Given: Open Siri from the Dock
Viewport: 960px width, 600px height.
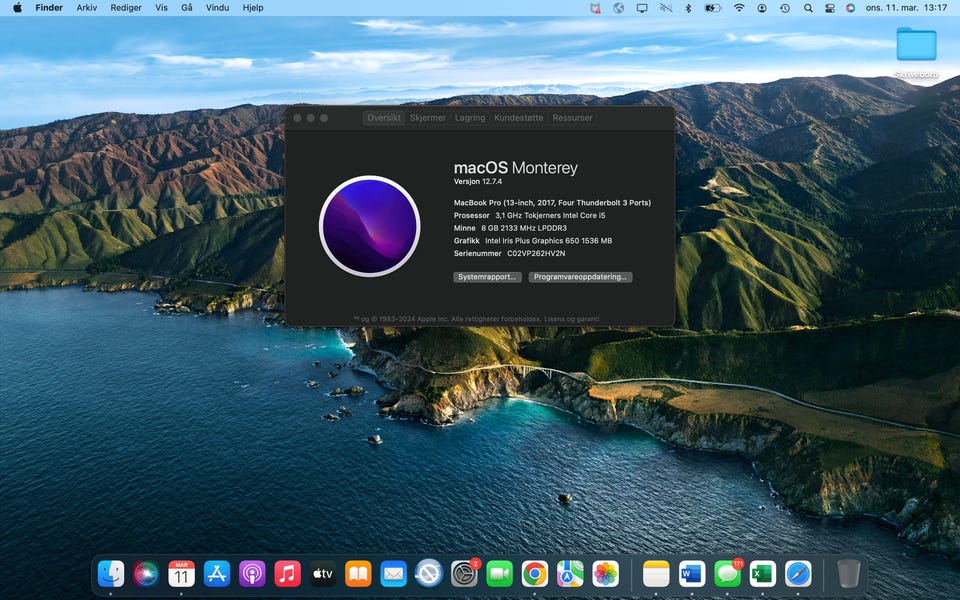Looking at the screenshot, I should point(146,574).
